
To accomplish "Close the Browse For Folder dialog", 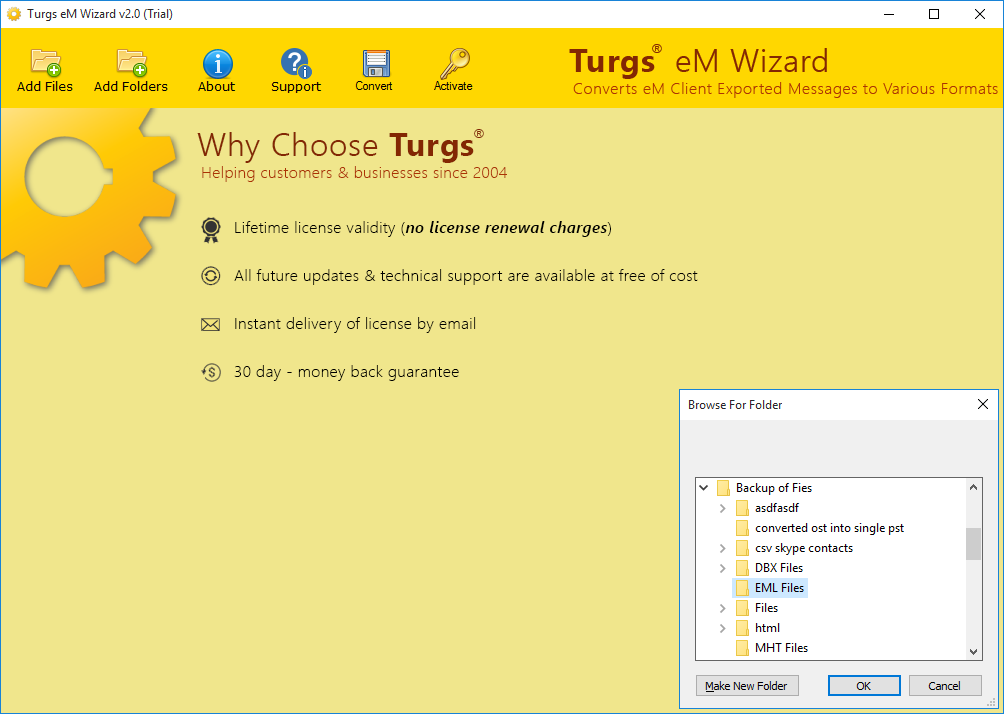I will coord(983,404).
